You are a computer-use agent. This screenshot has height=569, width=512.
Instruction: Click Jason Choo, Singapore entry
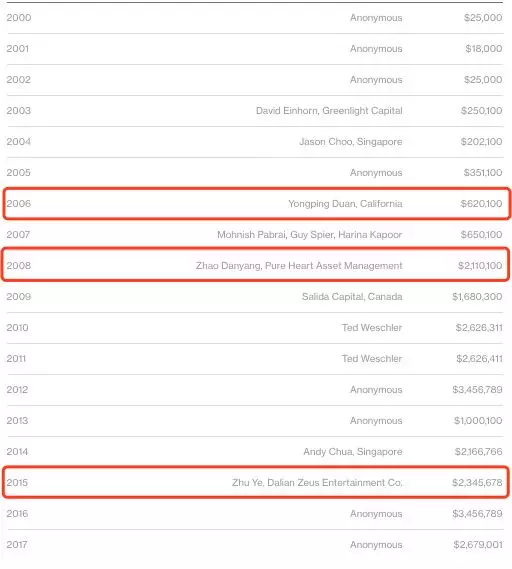[x=351, y=142]
